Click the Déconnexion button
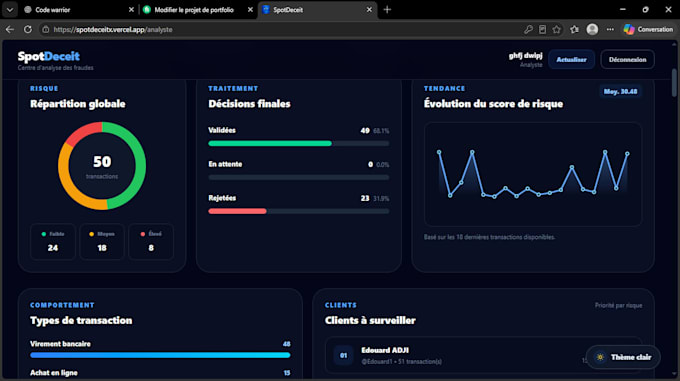 coord(627,59)
